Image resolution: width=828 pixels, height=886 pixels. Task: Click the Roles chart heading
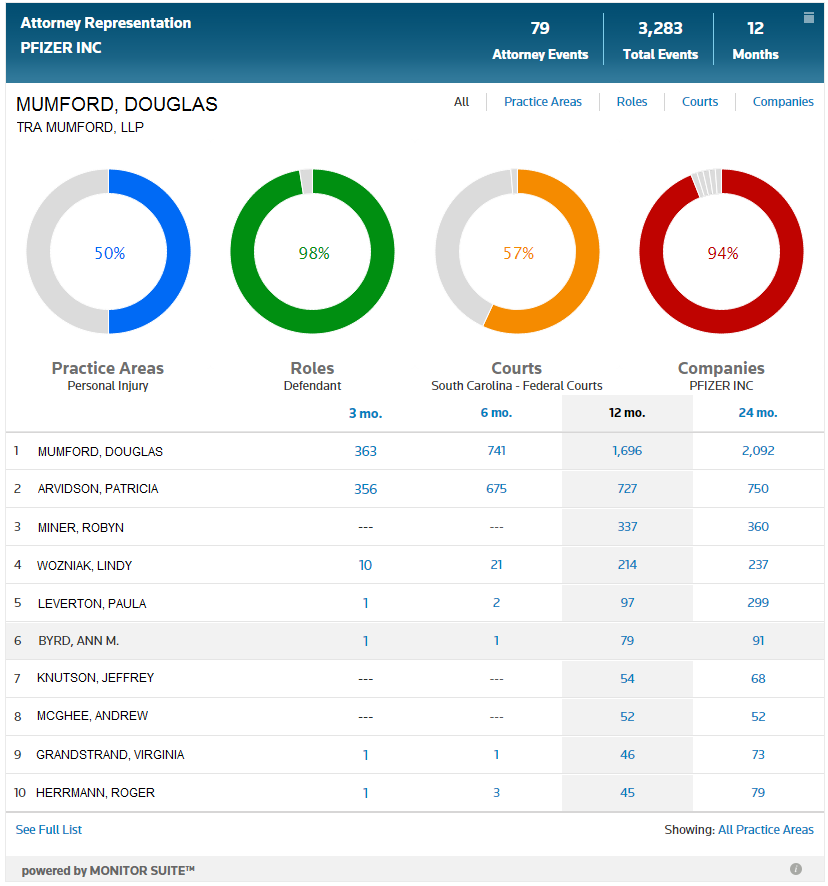(x=312, y=368)
